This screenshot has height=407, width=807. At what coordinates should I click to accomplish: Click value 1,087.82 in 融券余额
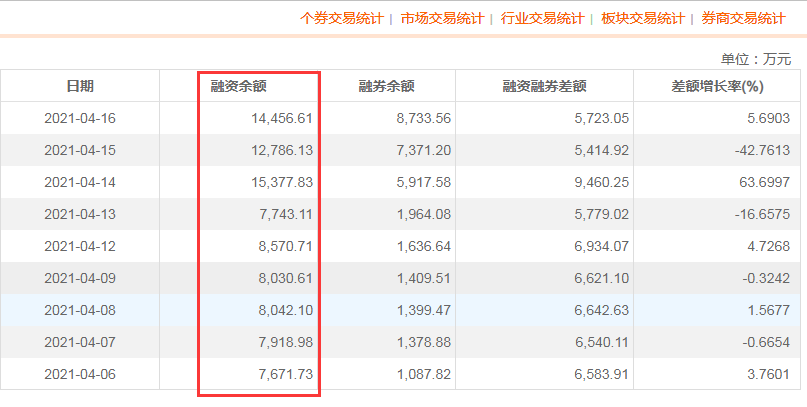pyautogui.click(x=424, y=374)
